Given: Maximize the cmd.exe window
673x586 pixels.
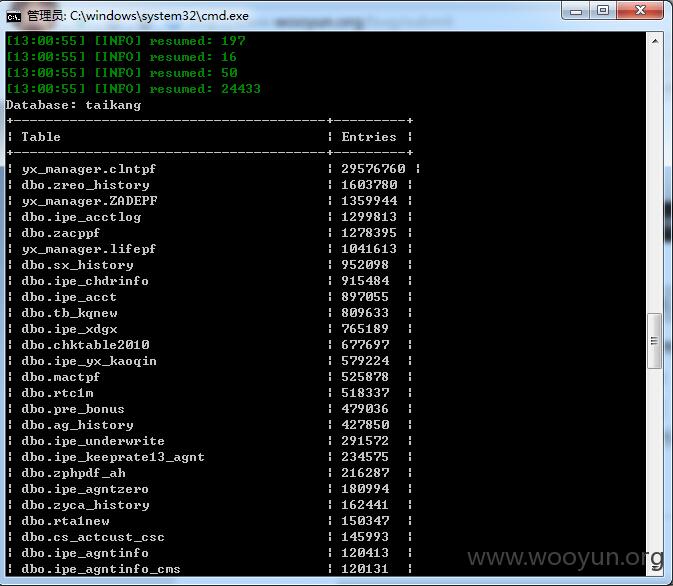Looking at the screenshot, I should point(603,11).
